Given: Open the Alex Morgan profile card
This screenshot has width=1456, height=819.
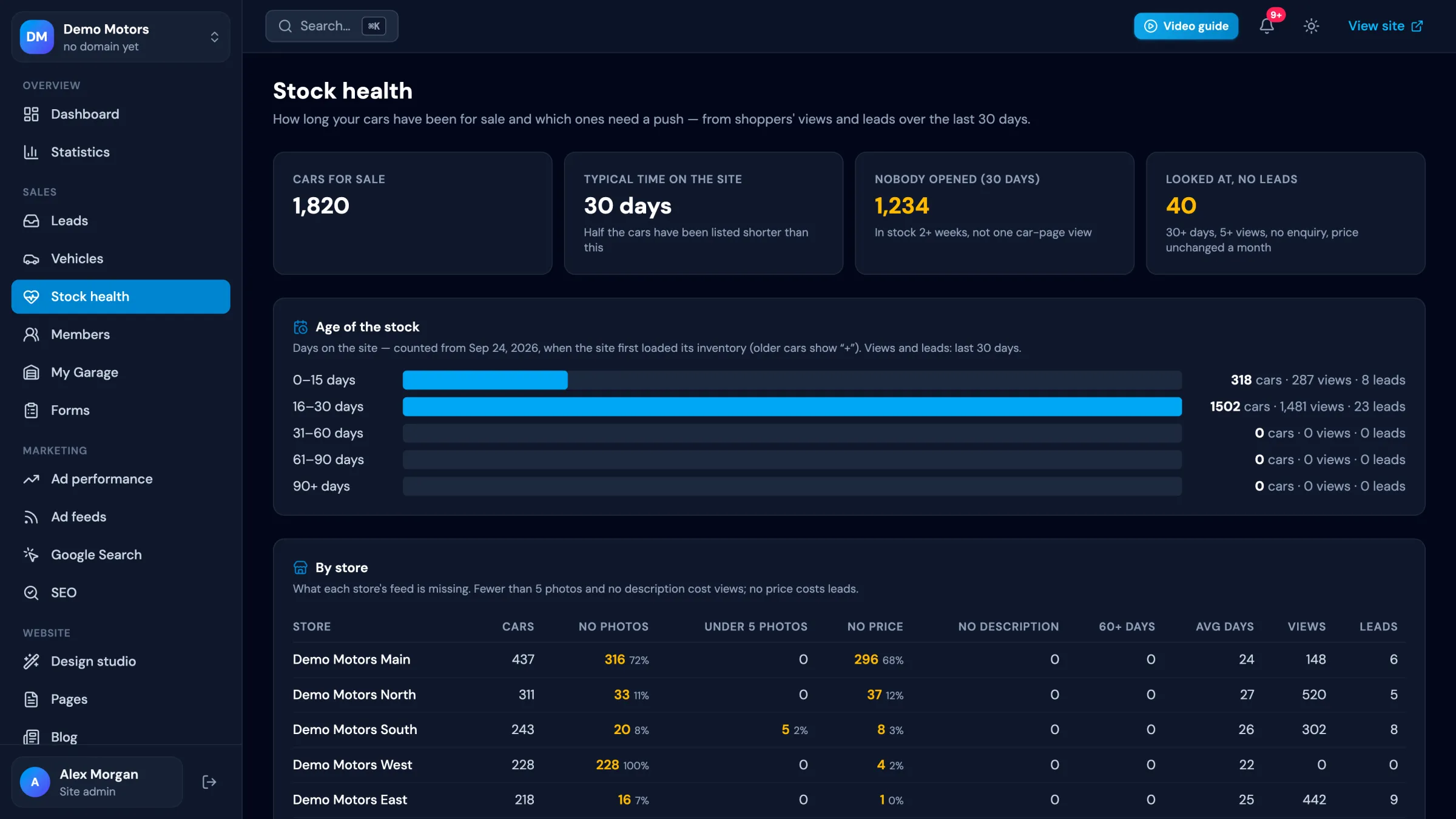Looking at the screenshot, I should click(97, 782).
